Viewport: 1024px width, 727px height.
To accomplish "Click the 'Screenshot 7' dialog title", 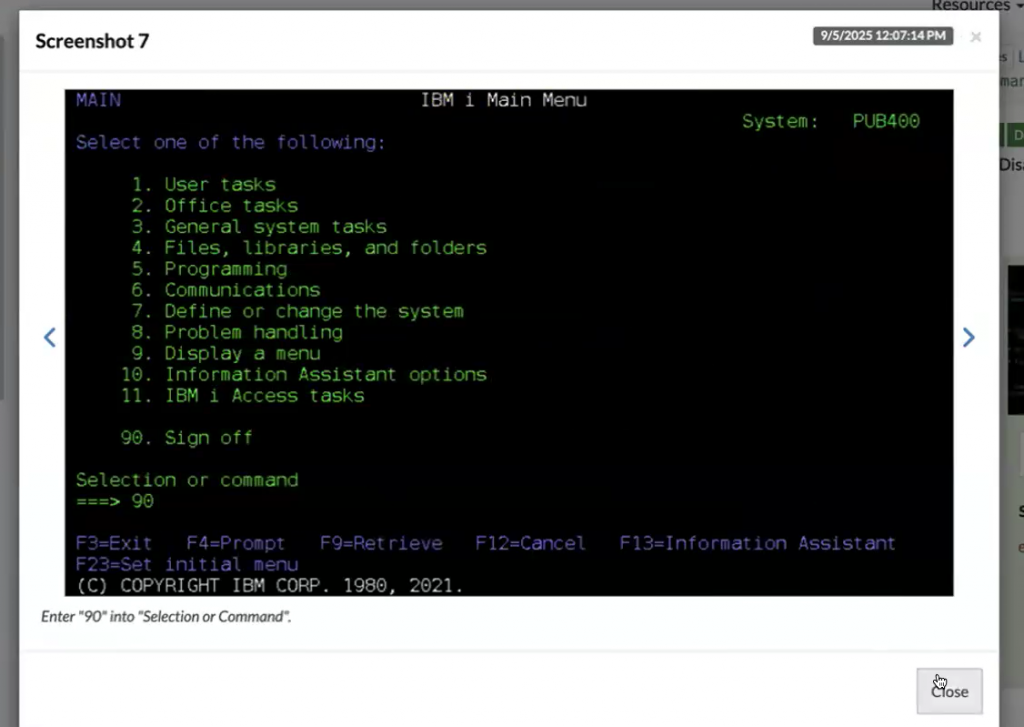I will pos(92,41).
